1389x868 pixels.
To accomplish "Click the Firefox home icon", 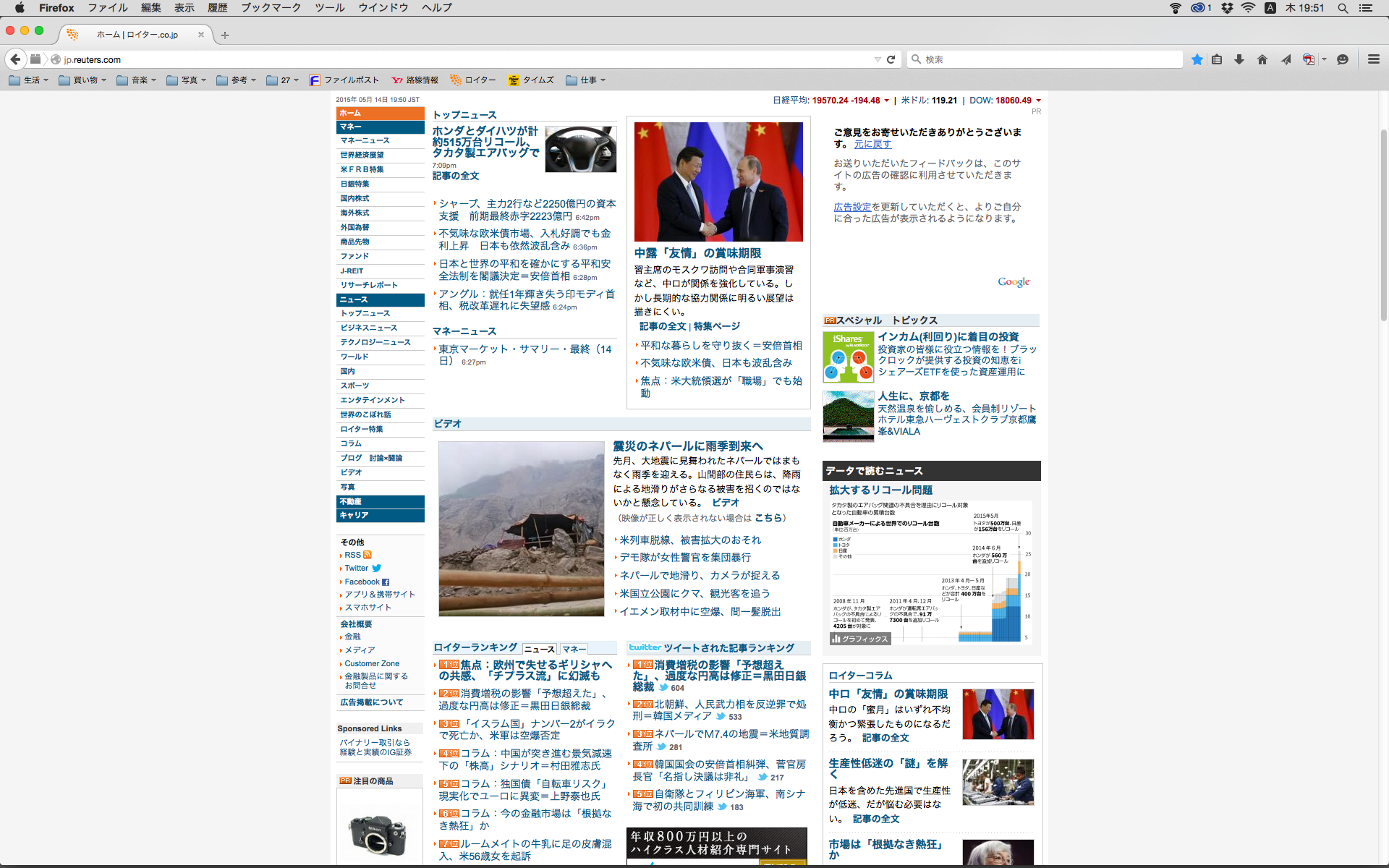I will [x=1262, y=59].
